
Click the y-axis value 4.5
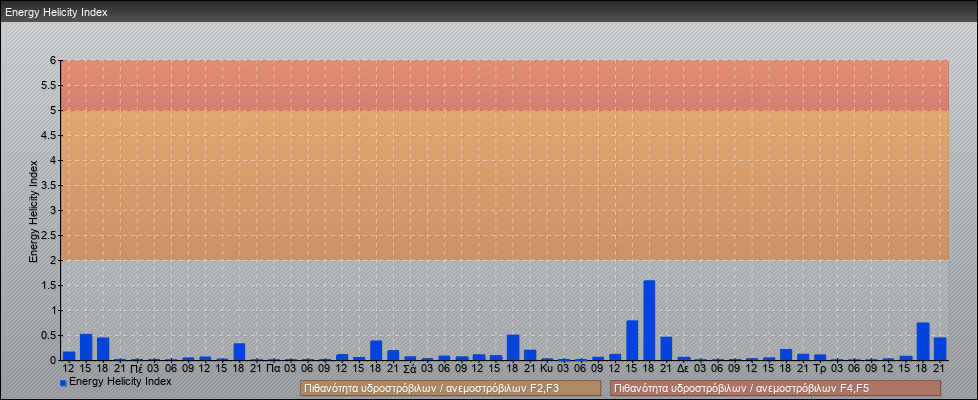(x=50, y=135)
